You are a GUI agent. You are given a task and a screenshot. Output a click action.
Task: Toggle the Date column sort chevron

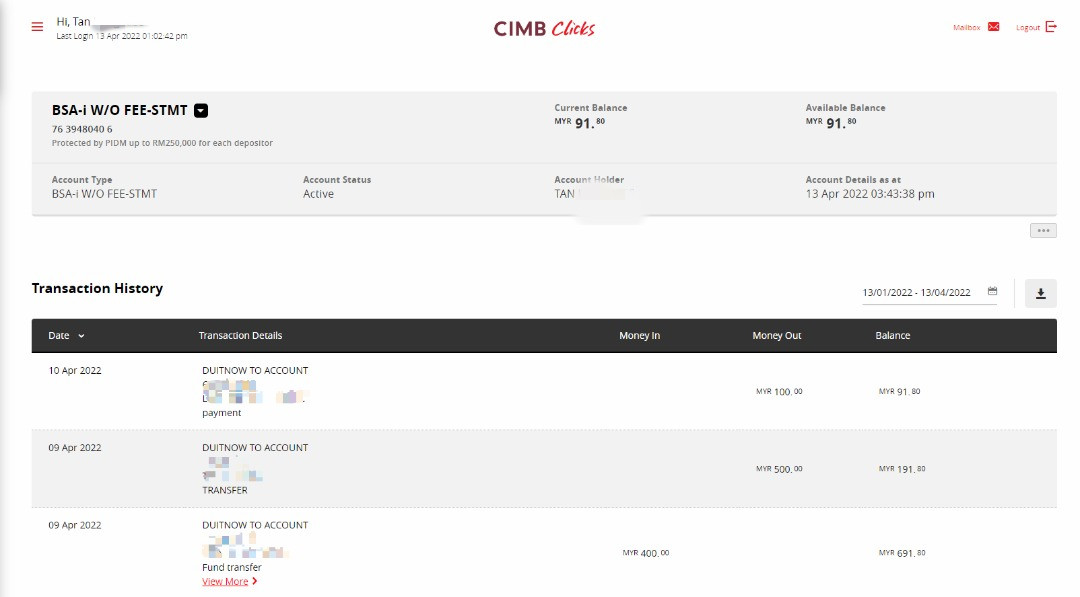click(x=81, y=336)
